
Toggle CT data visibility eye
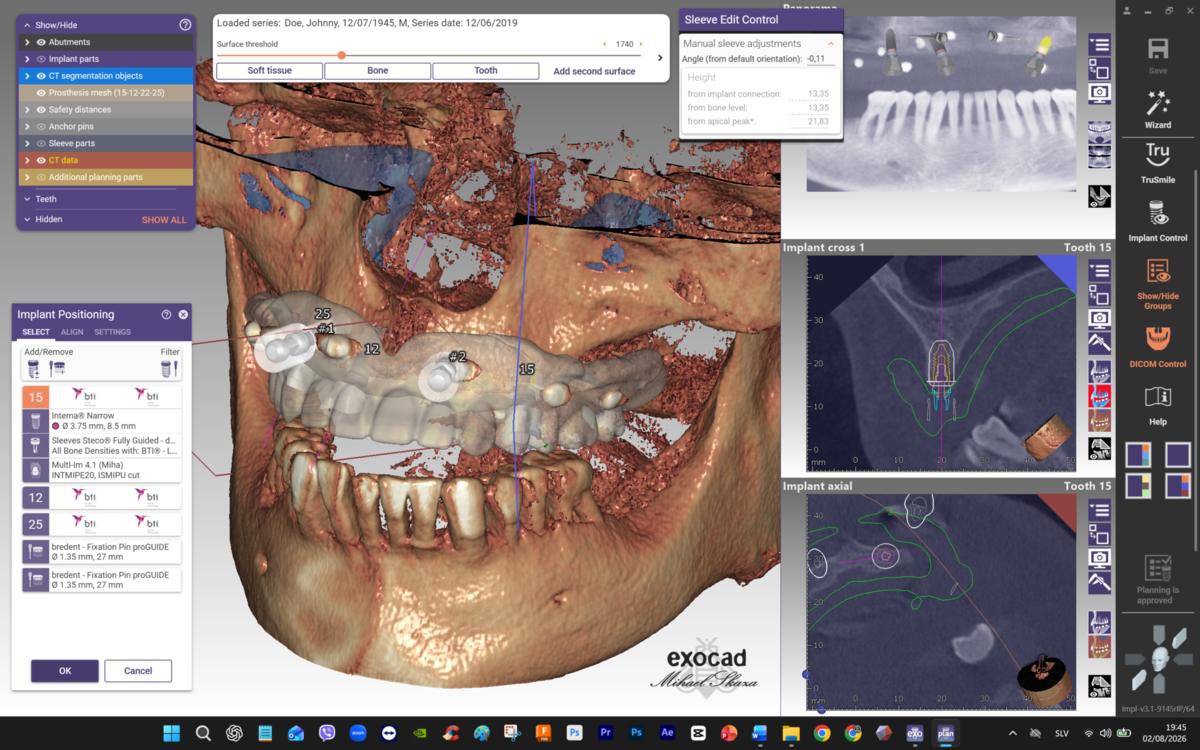tap(42, 160)
